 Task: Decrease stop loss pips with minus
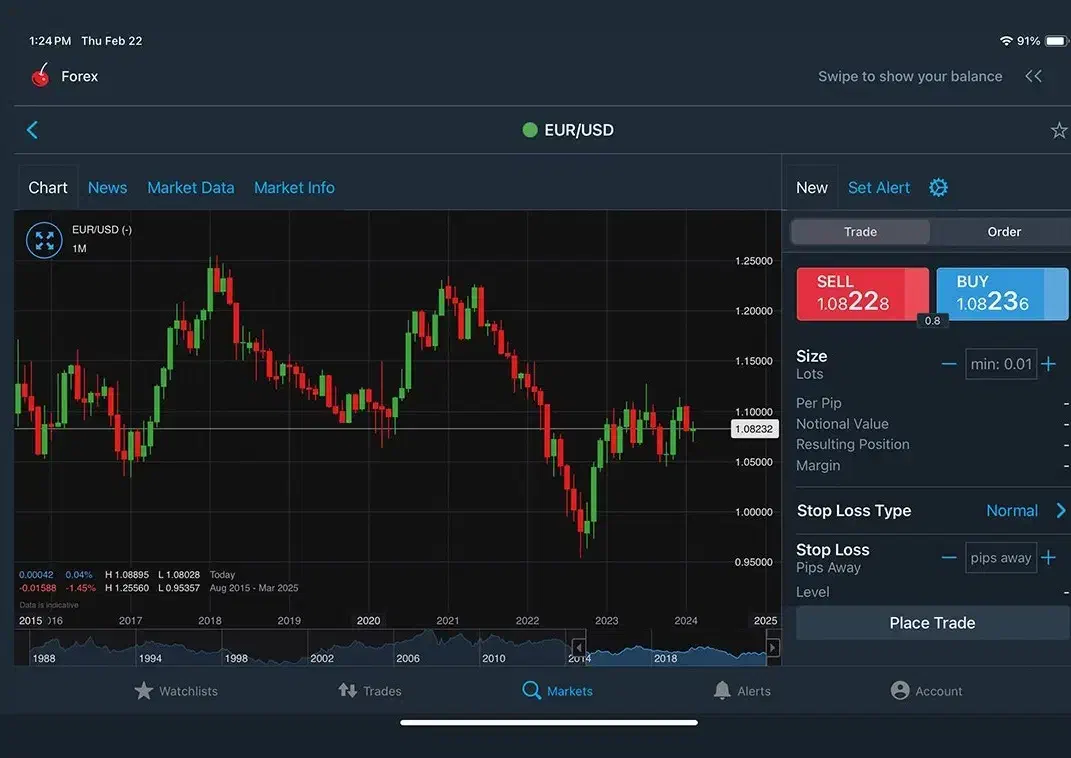pos(949,558)
